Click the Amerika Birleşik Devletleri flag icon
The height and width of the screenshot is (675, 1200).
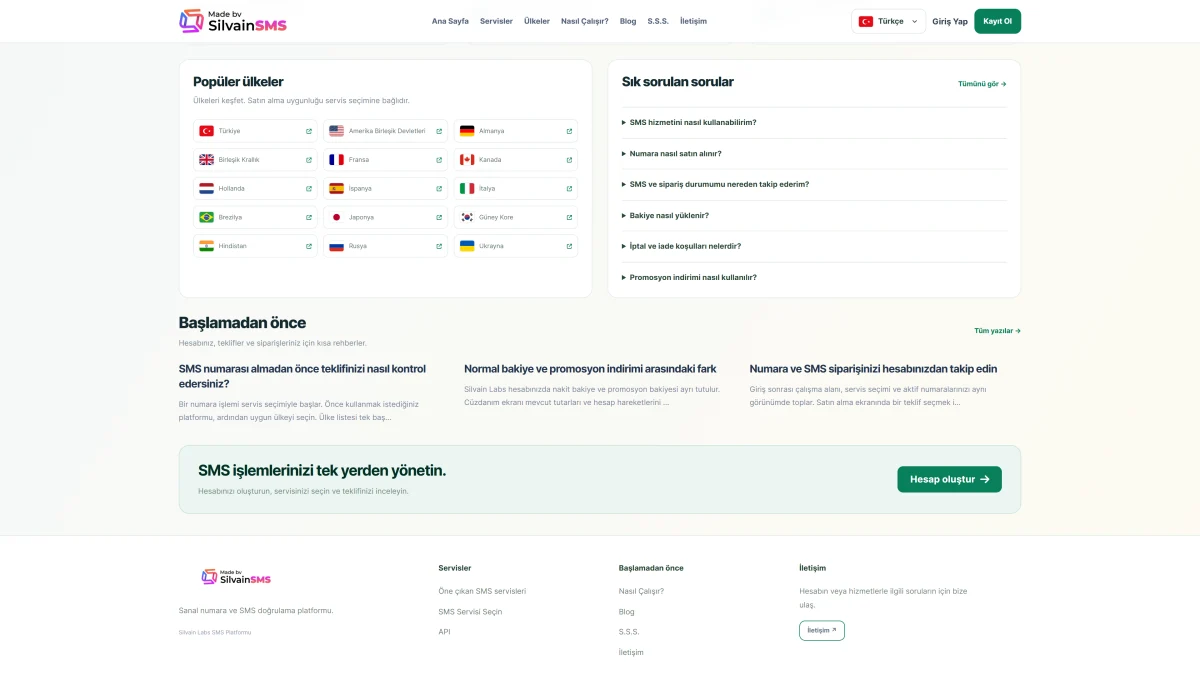pos(336,131)
